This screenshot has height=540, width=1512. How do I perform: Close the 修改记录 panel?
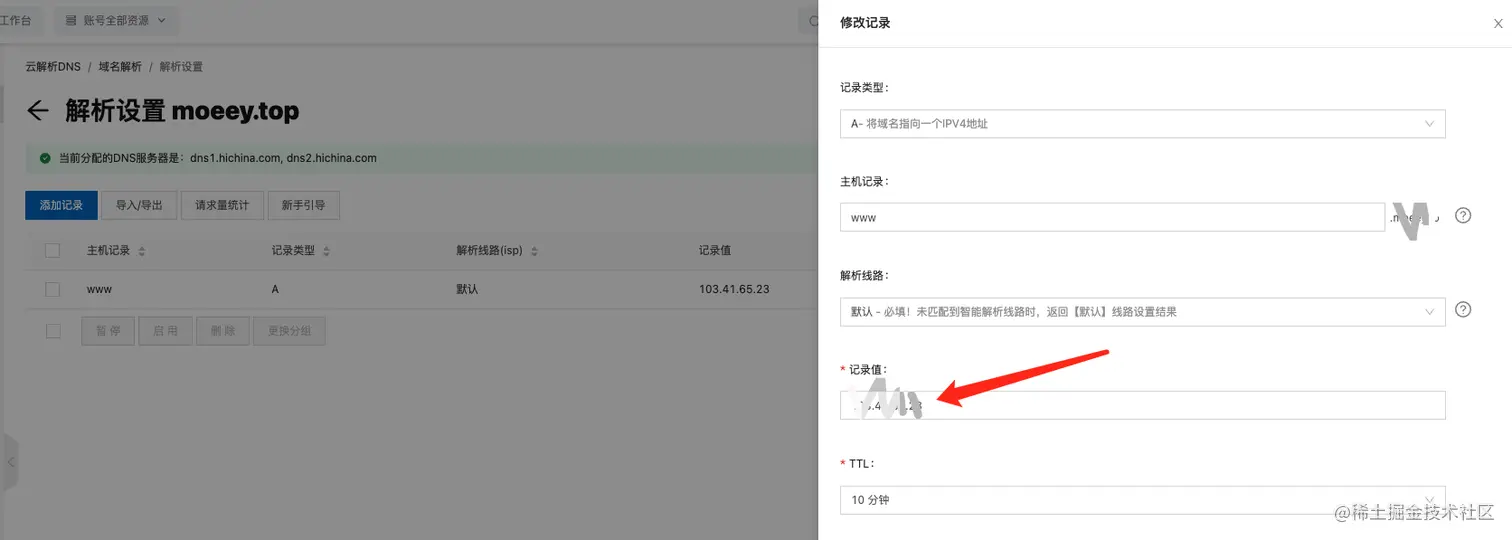[1497, 22]
